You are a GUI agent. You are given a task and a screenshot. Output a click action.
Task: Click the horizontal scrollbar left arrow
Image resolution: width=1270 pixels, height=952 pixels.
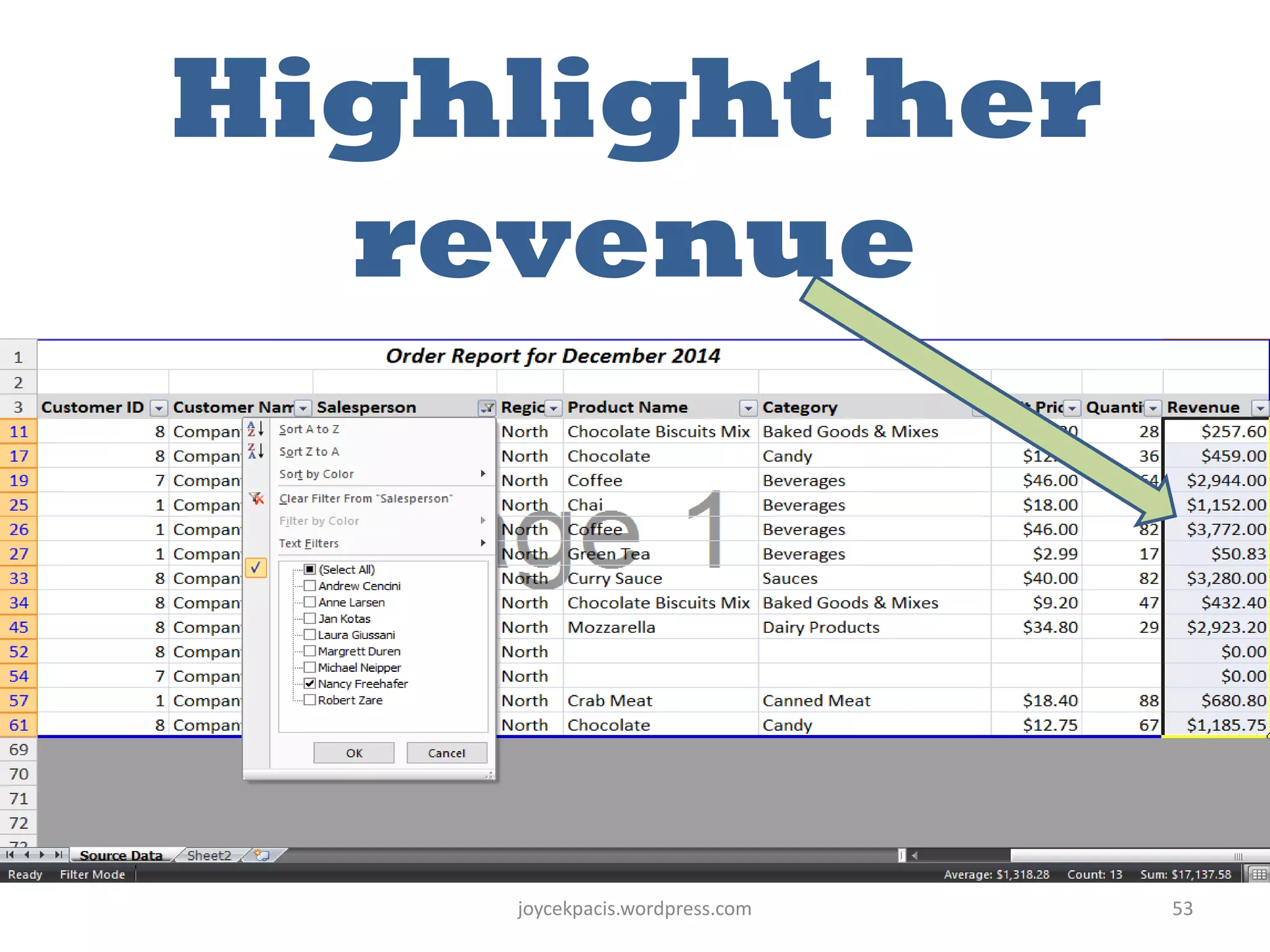tap(914, 855)
